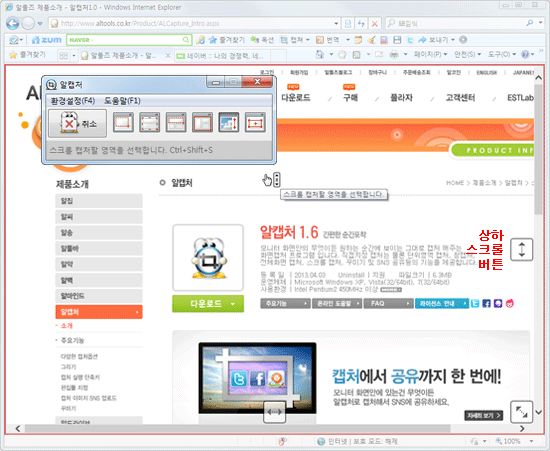
Task: Select 알집 in the product sidebar
Action: pyautogui.click(x=99, y=201)
